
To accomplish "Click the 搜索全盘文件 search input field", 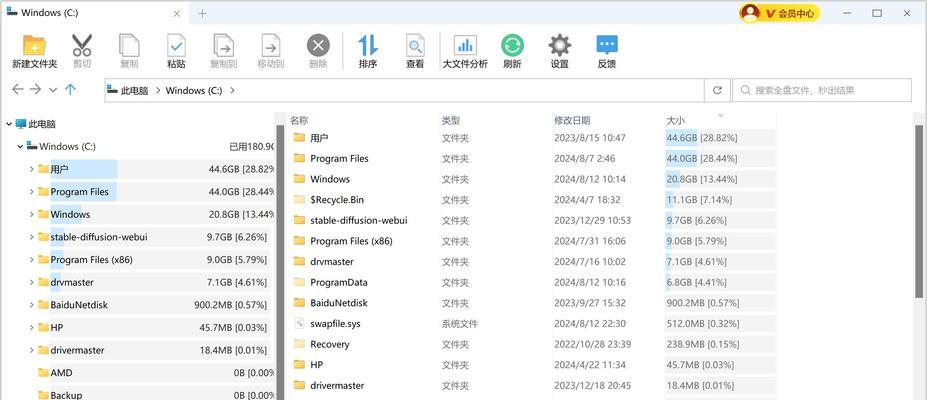I will point(822,90).
